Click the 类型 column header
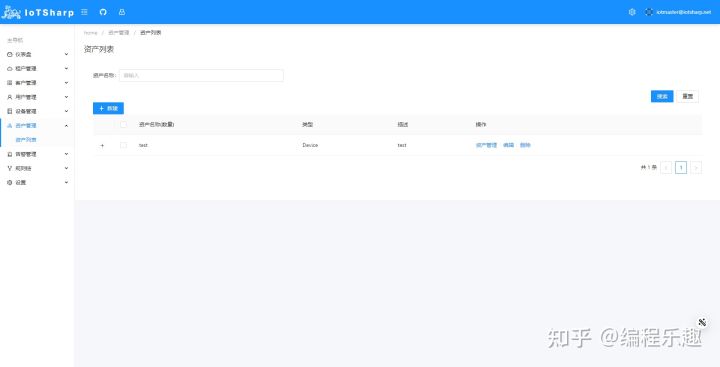 (x=307, y=124)
